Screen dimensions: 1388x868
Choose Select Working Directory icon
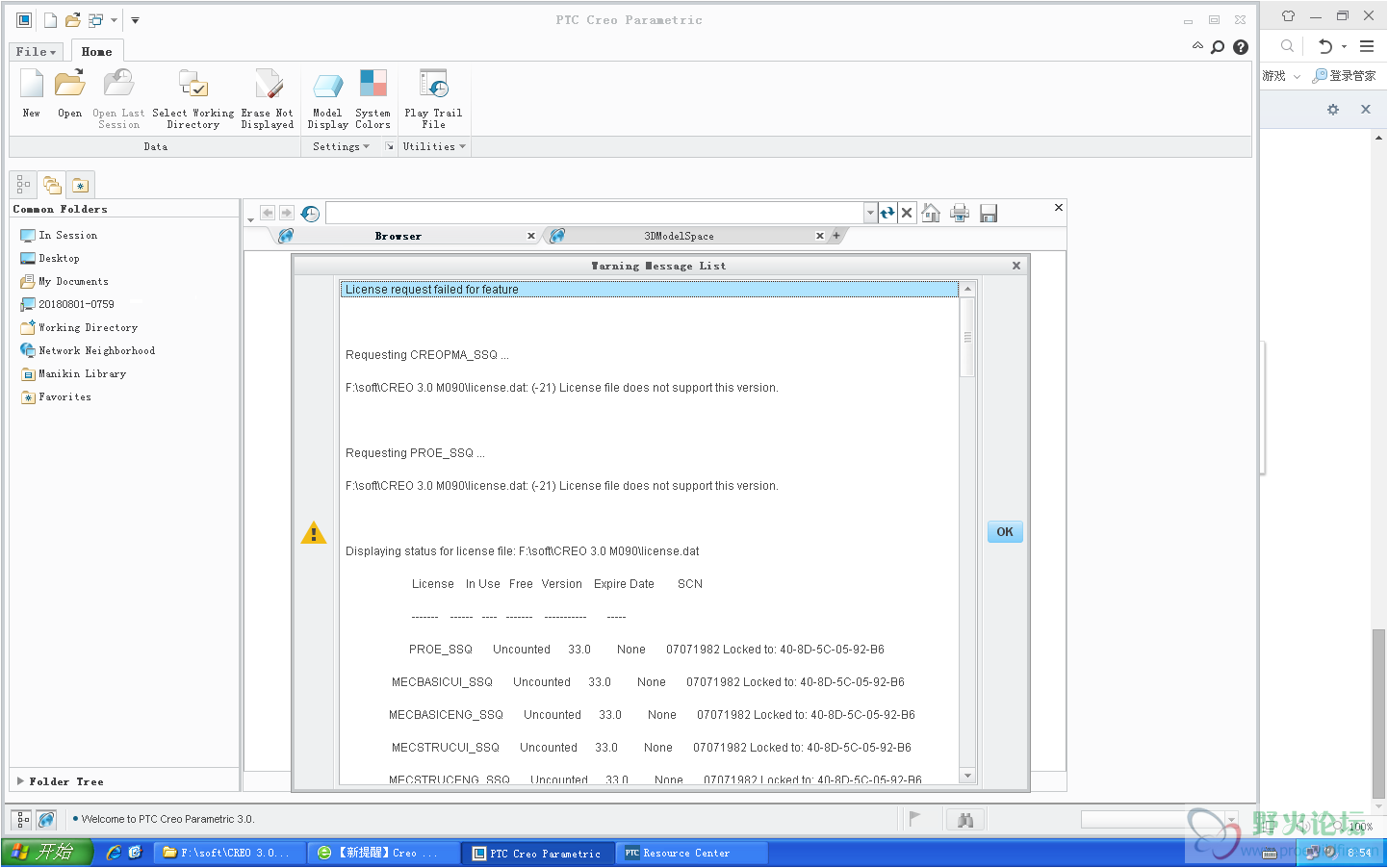click(193, 98)
